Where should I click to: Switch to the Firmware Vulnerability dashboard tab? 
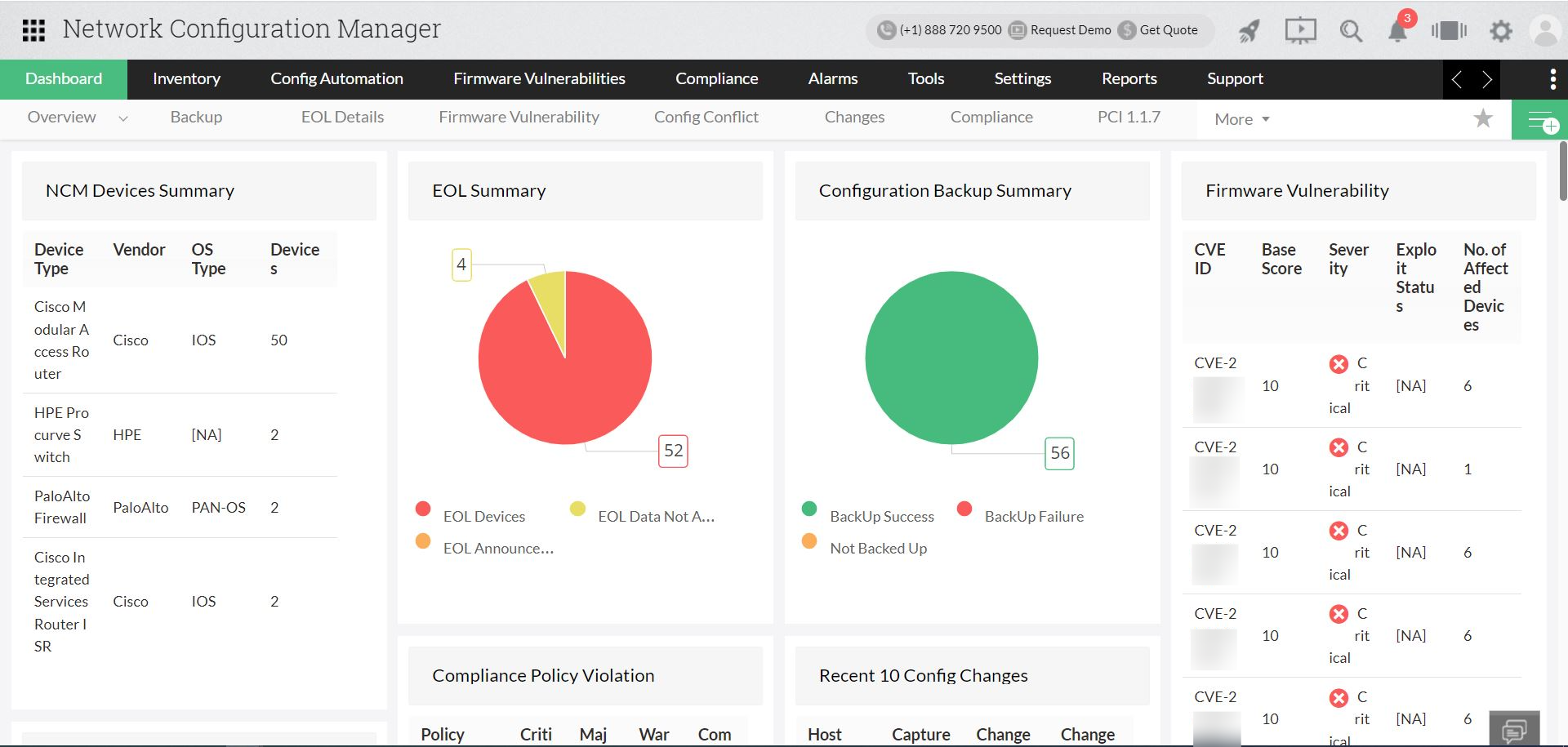tap(519, 117)
